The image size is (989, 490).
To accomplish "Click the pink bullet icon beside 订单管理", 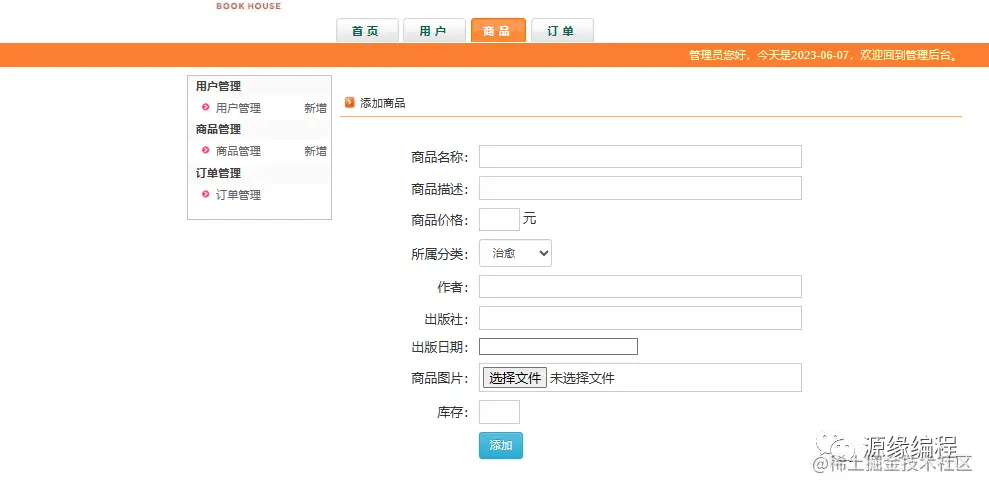I will 206,194.
